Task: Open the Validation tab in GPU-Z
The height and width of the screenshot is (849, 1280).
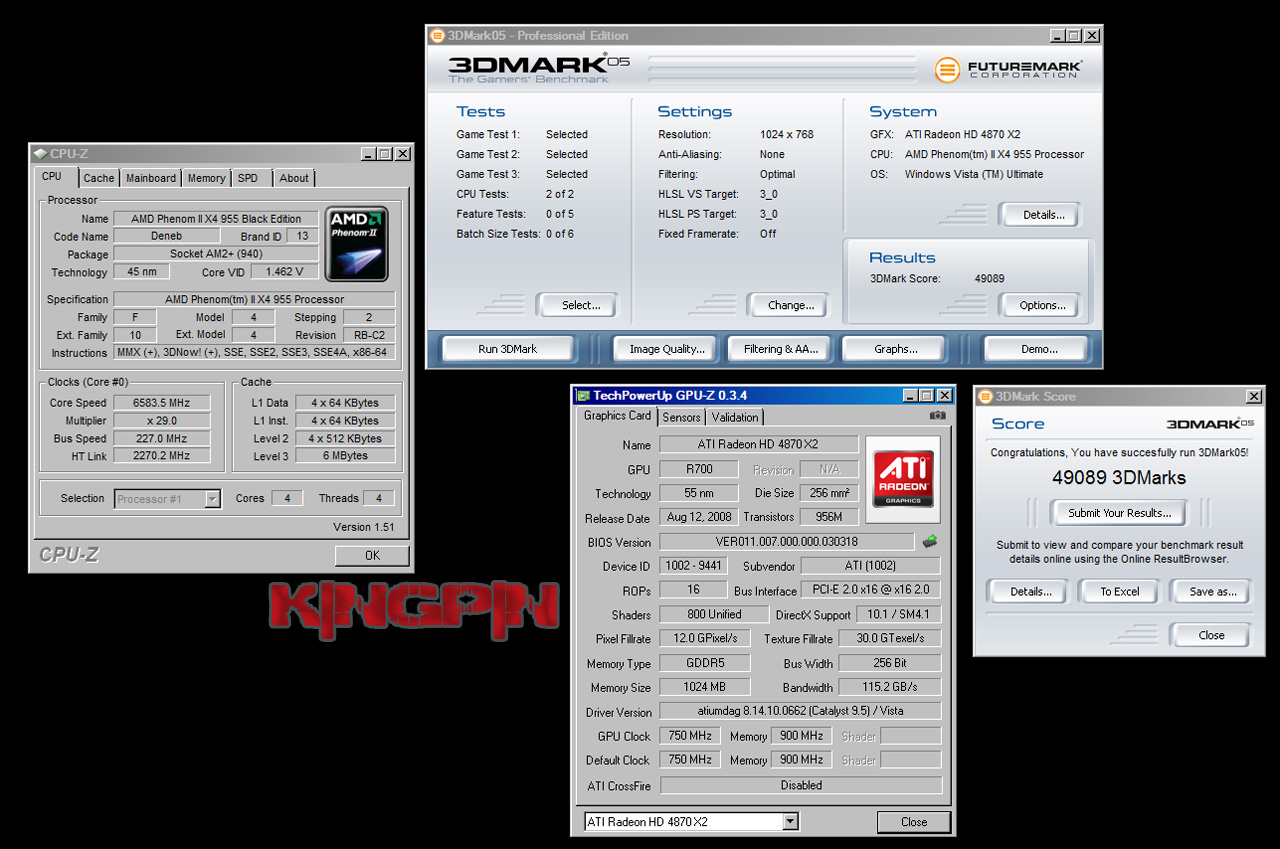Action: pyautogui.click(x=735, y=417)
